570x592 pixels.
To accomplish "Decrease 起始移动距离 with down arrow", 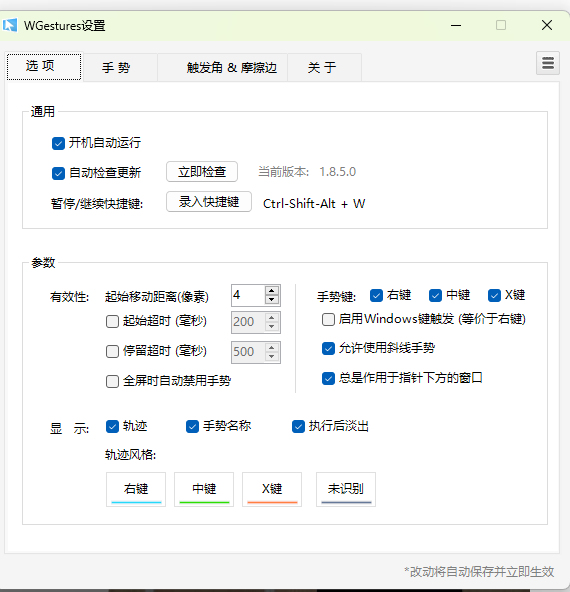I will click(272, 300).
